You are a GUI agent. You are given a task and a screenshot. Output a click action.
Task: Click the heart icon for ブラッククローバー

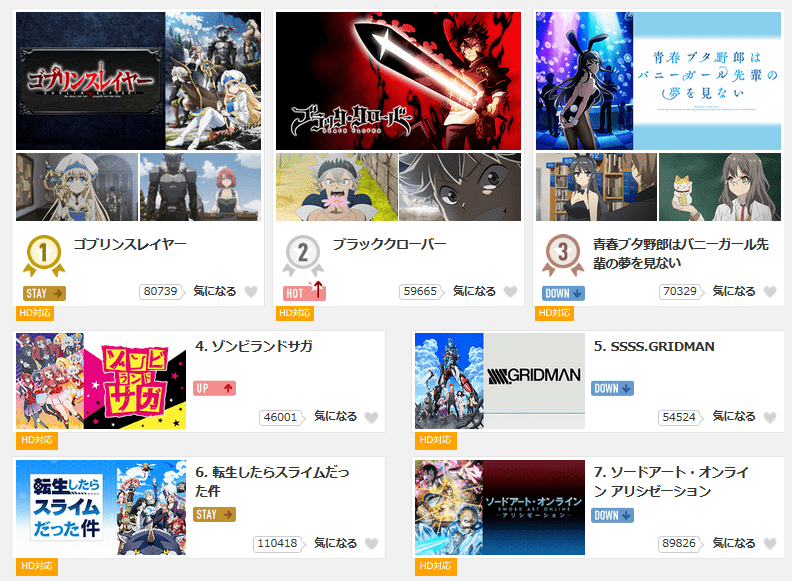511,292
